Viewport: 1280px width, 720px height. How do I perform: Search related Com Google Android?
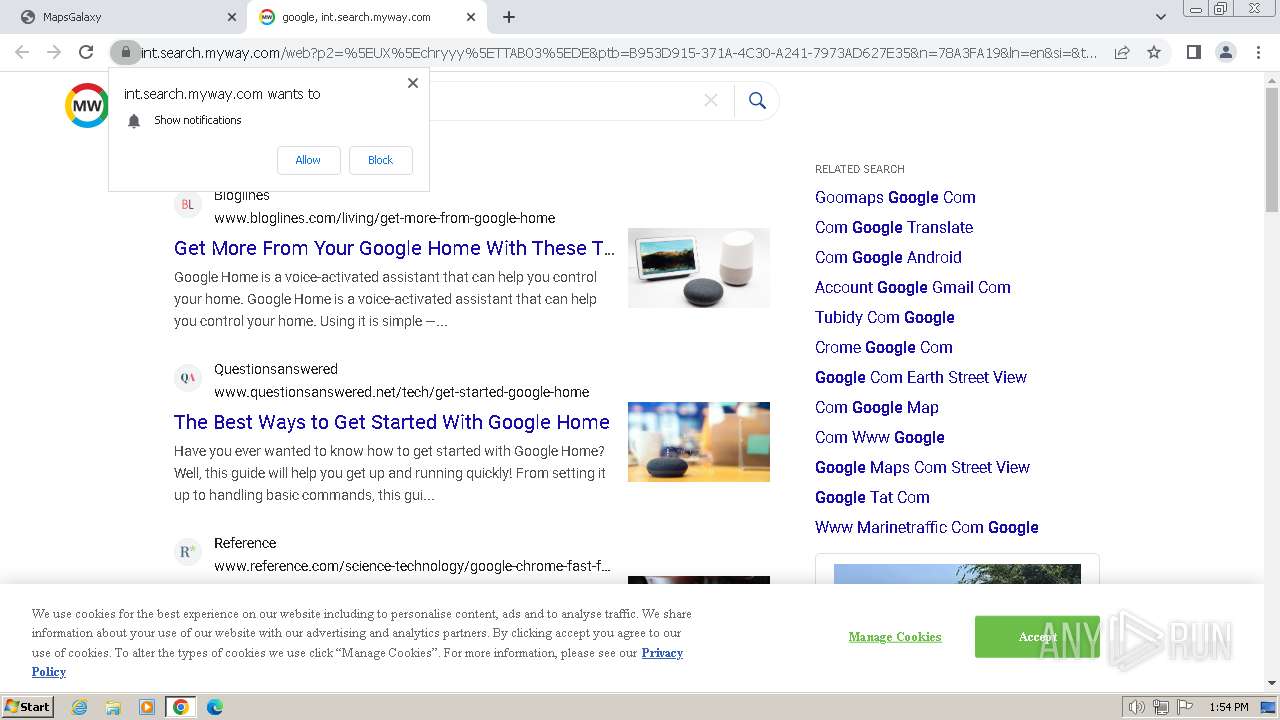[x=888, y=257]
